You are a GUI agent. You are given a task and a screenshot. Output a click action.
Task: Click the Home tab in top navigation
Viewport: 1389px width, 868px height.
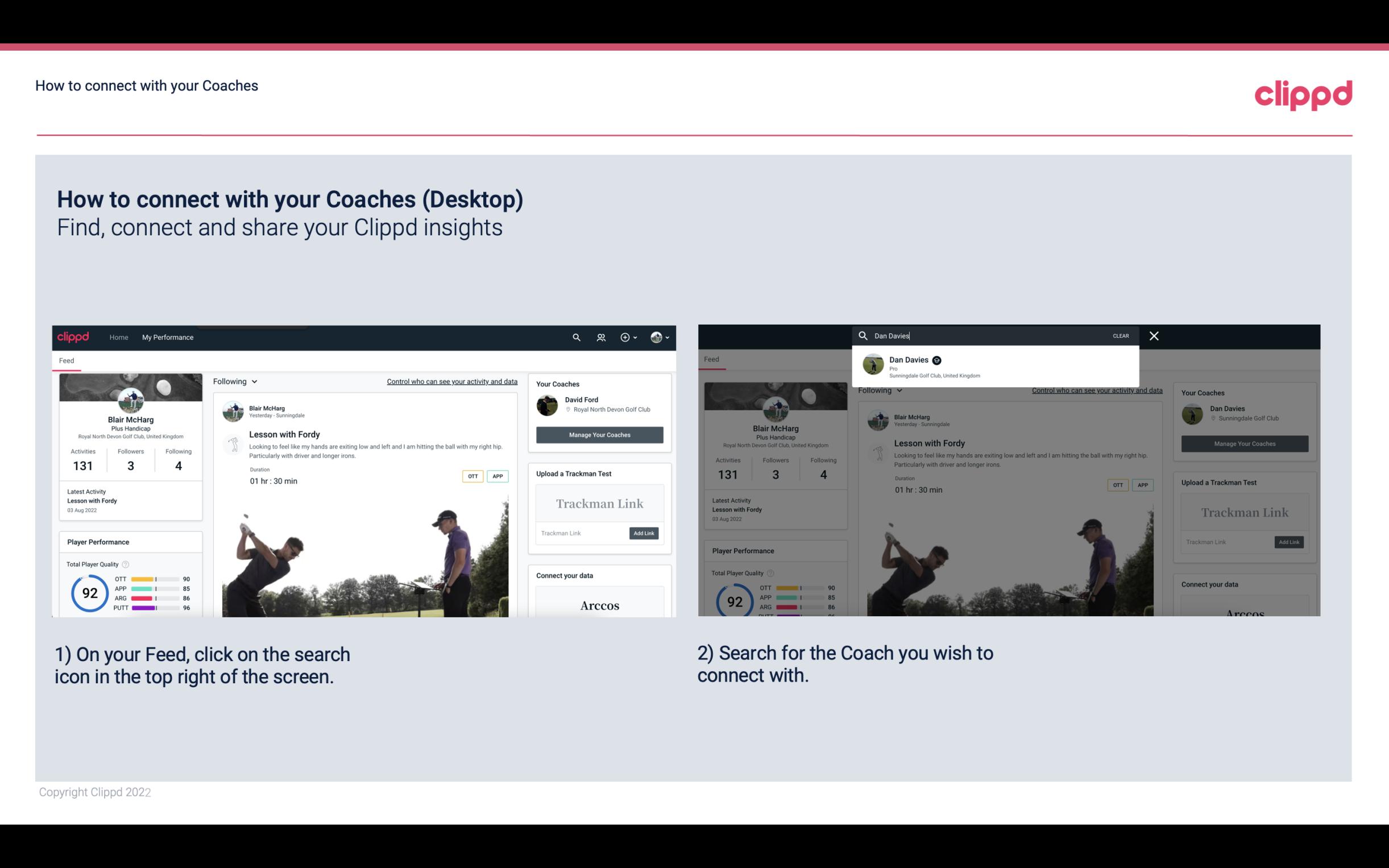[x=119, y=337]
